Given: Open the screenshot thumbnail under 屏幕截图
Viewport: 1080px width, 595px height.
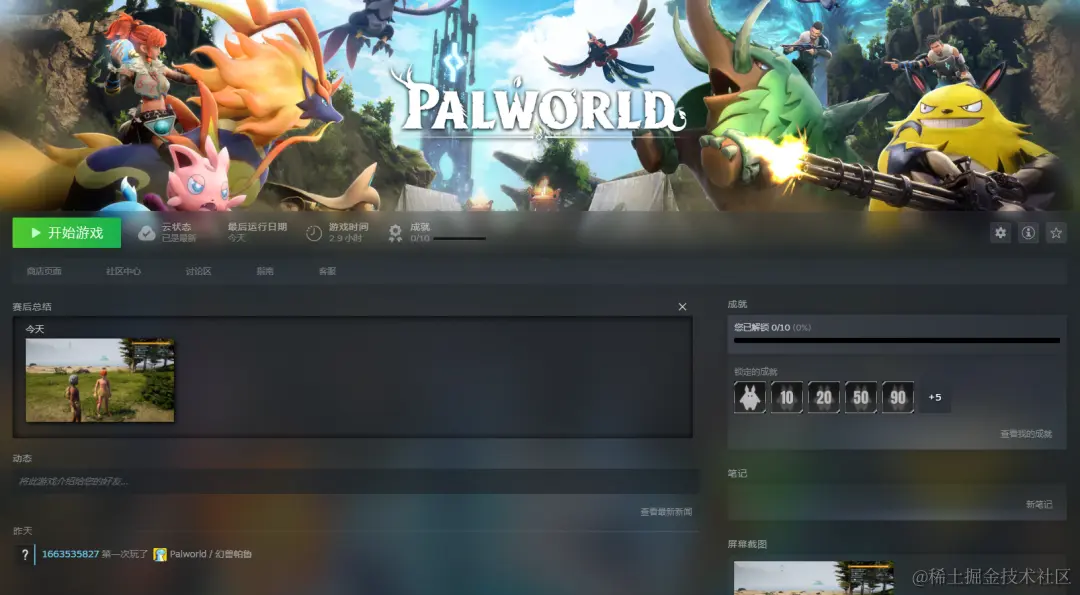Looking at the screenshot, I should click(814, 578).
